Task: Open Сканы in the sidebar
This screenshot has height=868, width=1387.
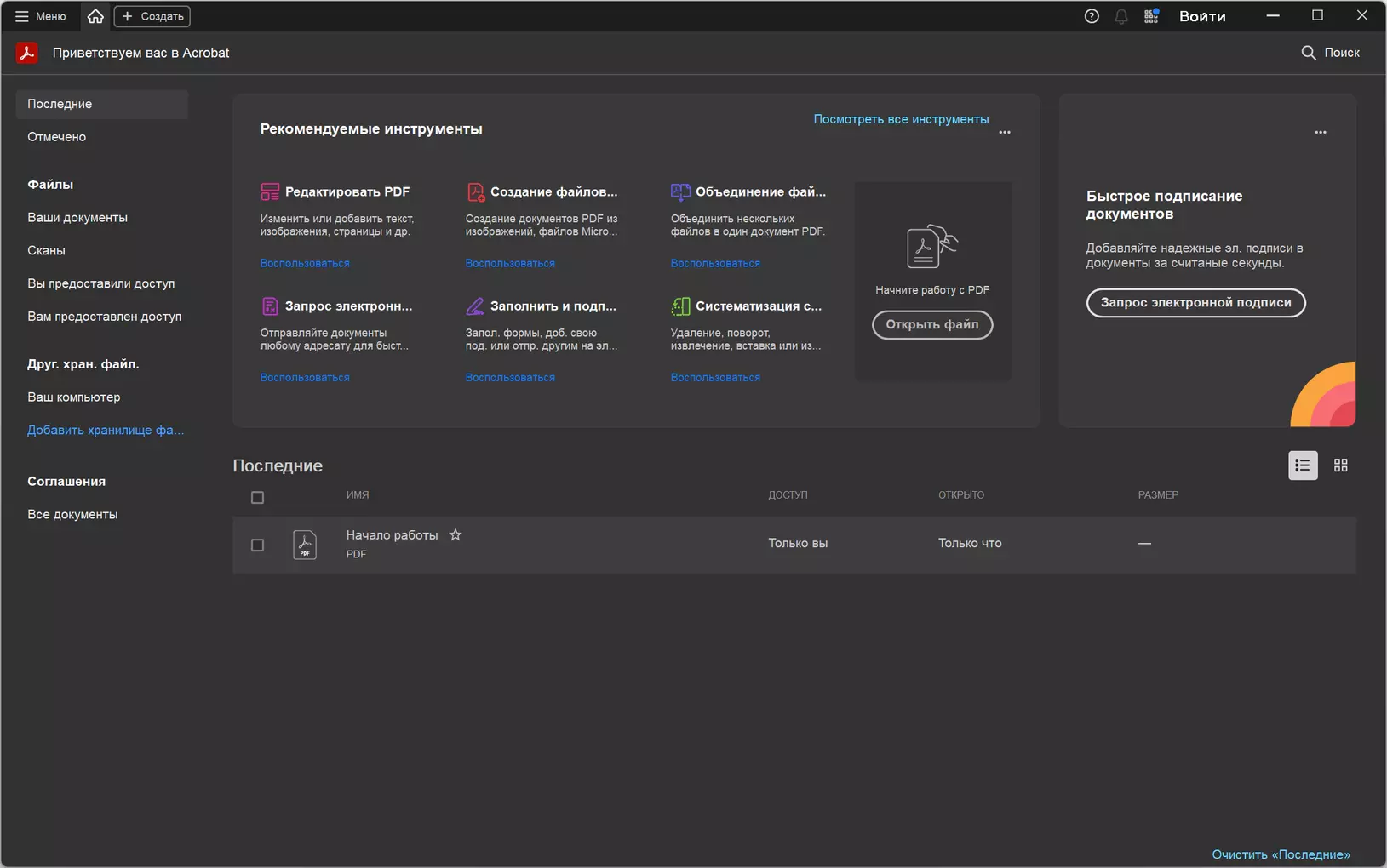Action: click(46, 251)
